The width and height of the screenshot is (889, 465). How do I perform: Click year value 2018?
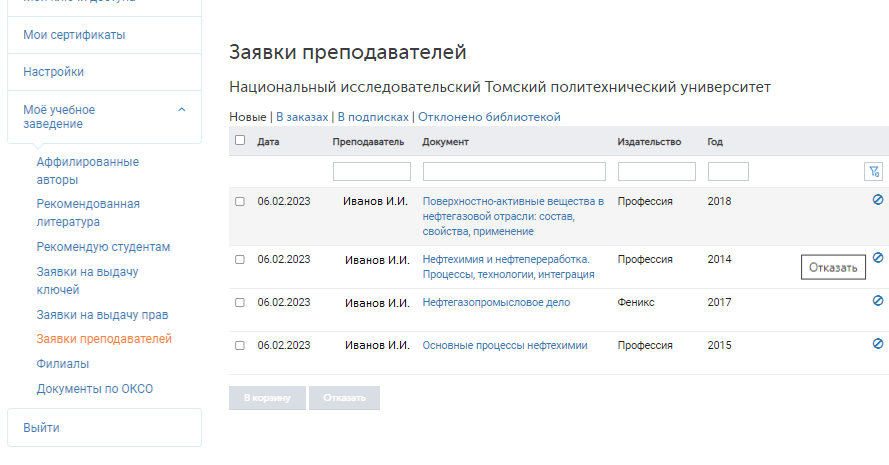pos(719,201)
